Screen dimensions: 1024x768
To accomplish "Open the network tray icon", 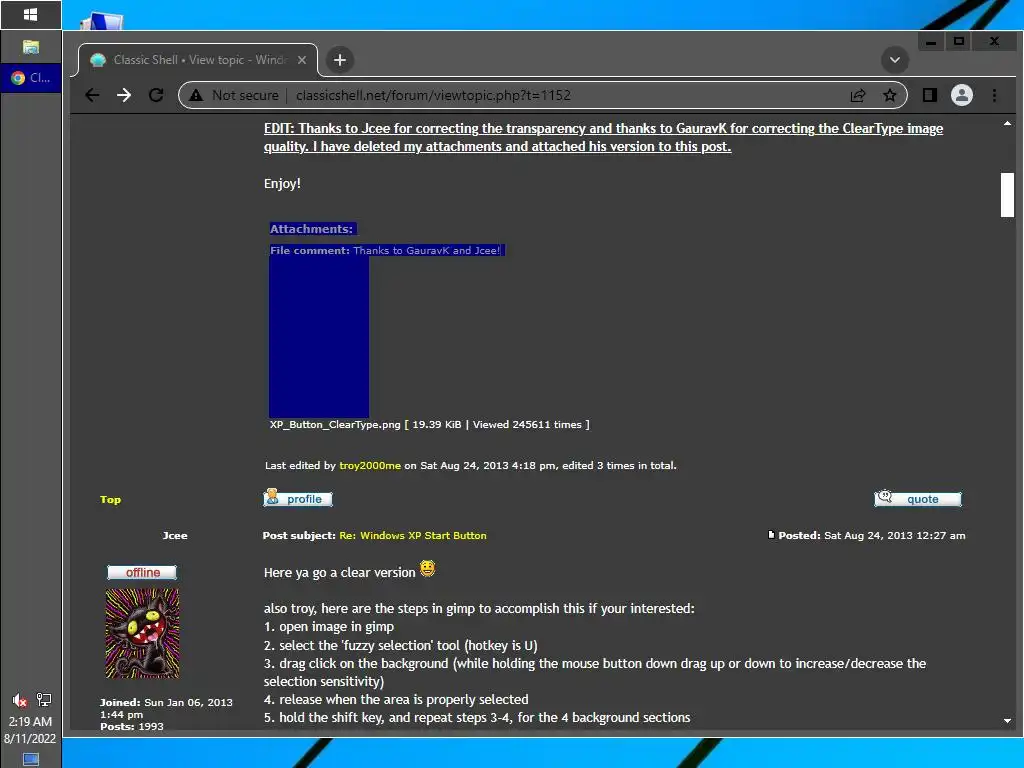I will 44,700.
